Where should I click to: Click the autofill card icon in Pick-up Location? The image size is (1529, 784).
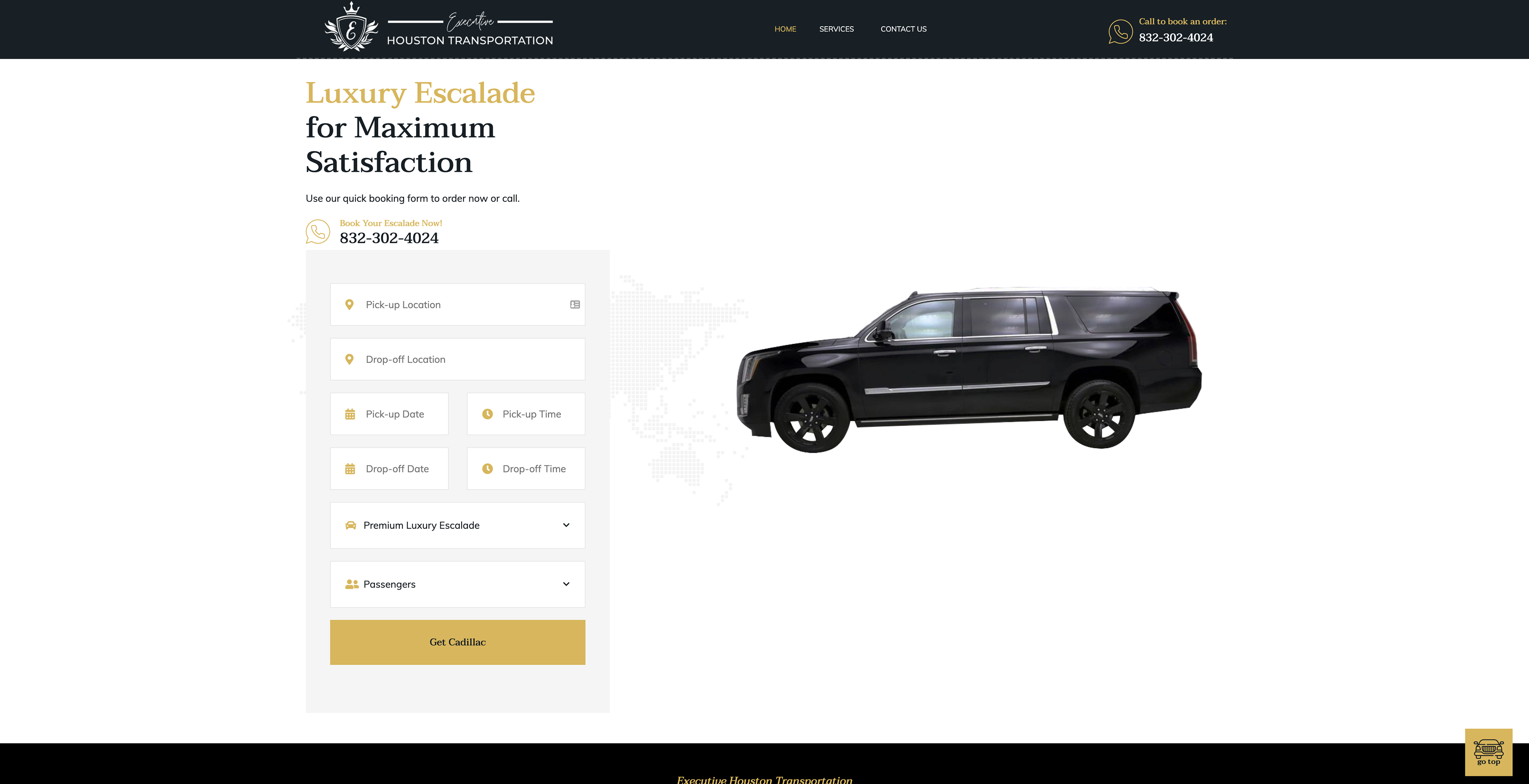pyautogui.click(x=575, y=304)
